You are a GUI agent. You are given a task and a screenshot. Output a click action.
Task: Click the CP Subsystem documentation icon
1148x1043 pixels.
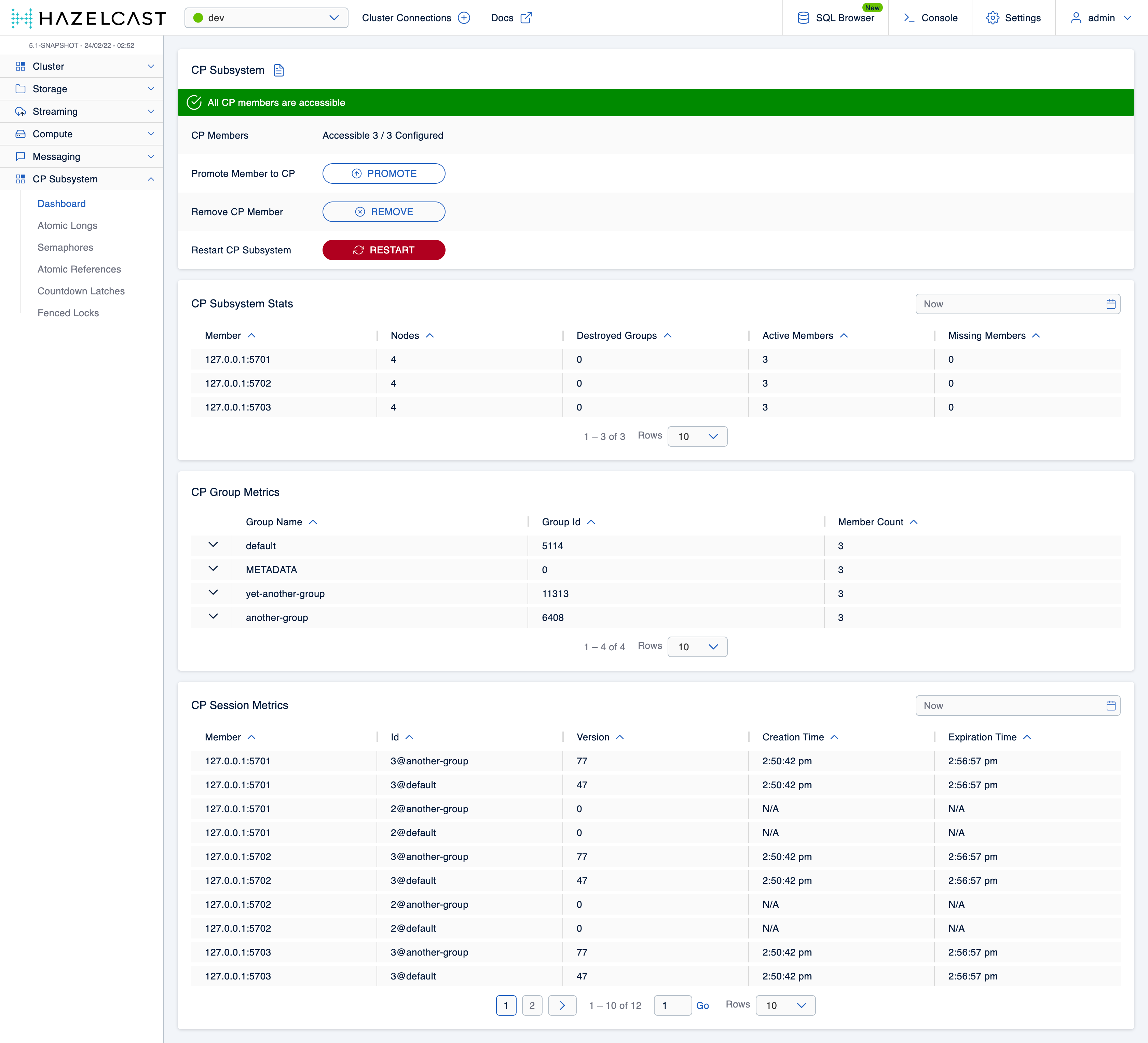[278, 70]
